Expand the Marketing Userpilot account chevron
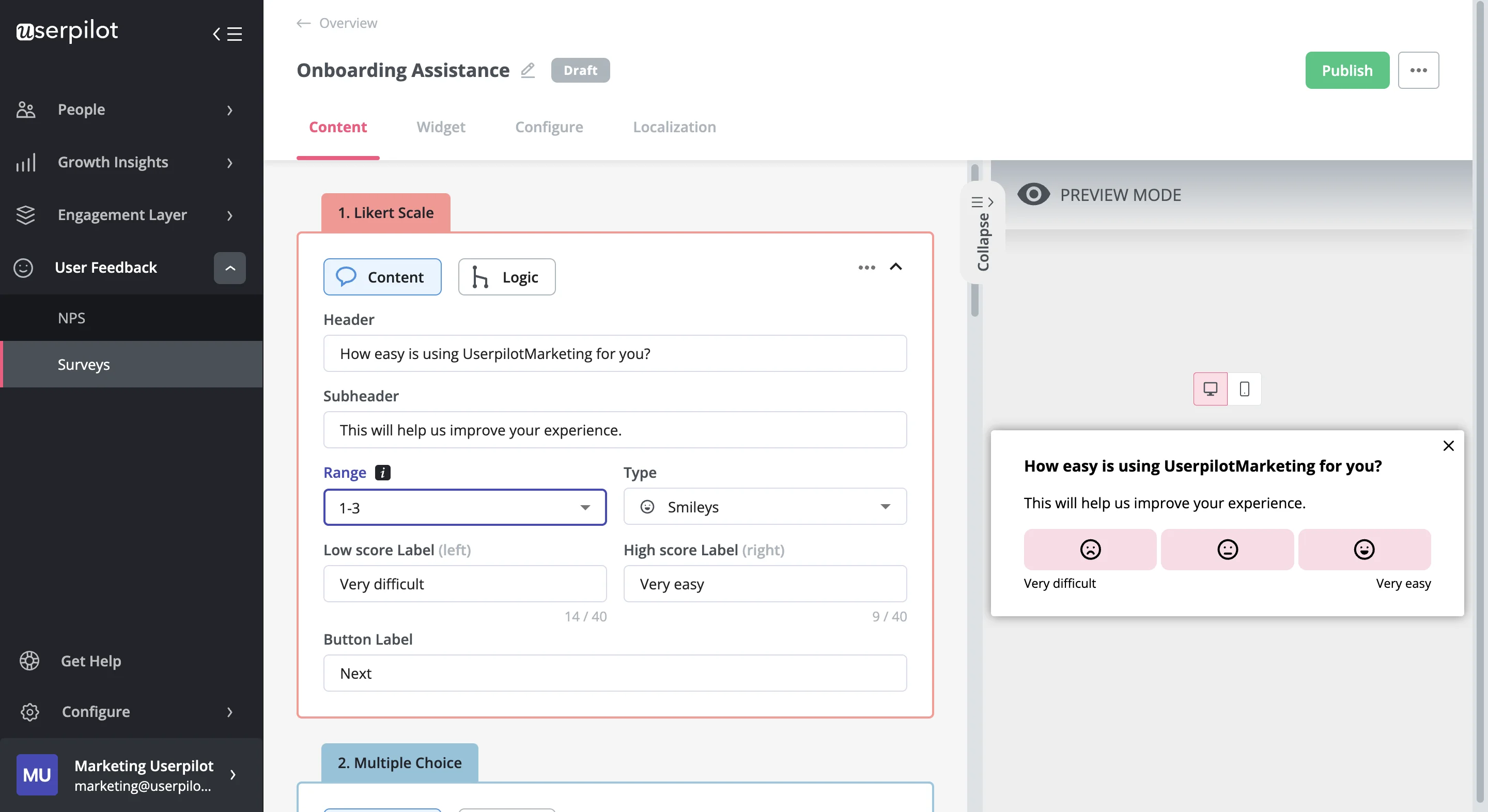This screenshot has height=812, width=1488. (233, 775)
